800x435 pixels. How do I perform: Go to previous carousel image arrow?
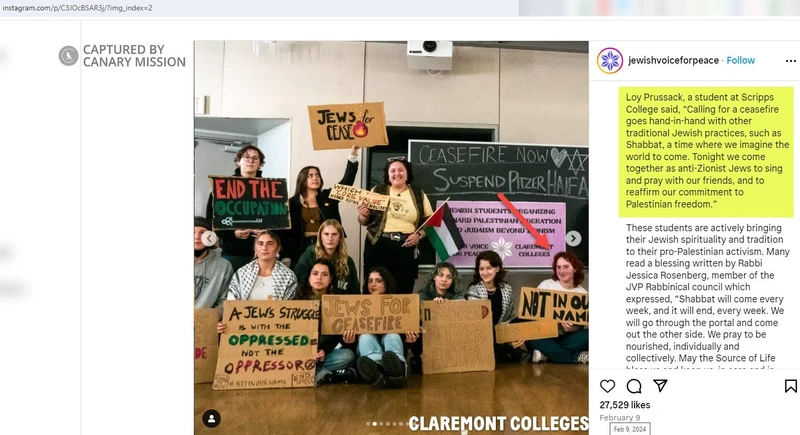tap(209, 238)
